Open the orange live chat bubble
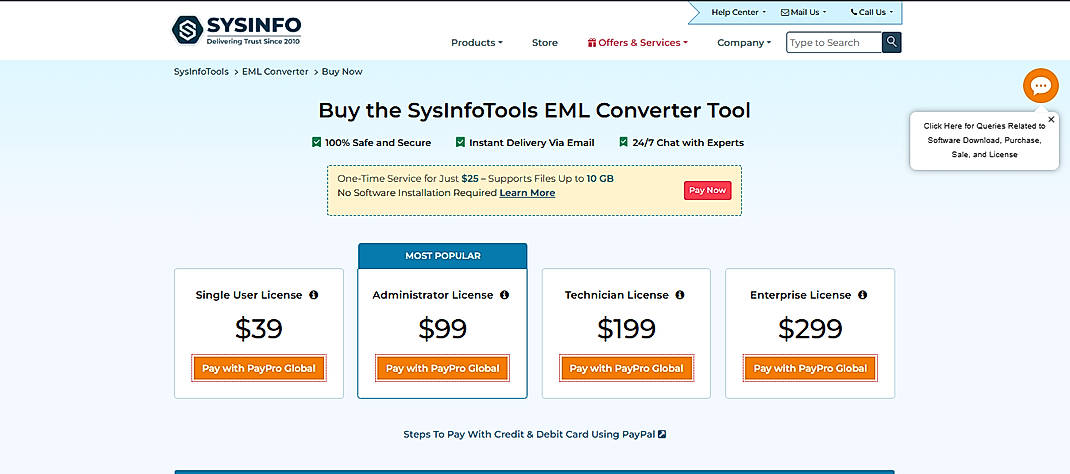Screen dimensions: 1070x474 click(1041, 86)
